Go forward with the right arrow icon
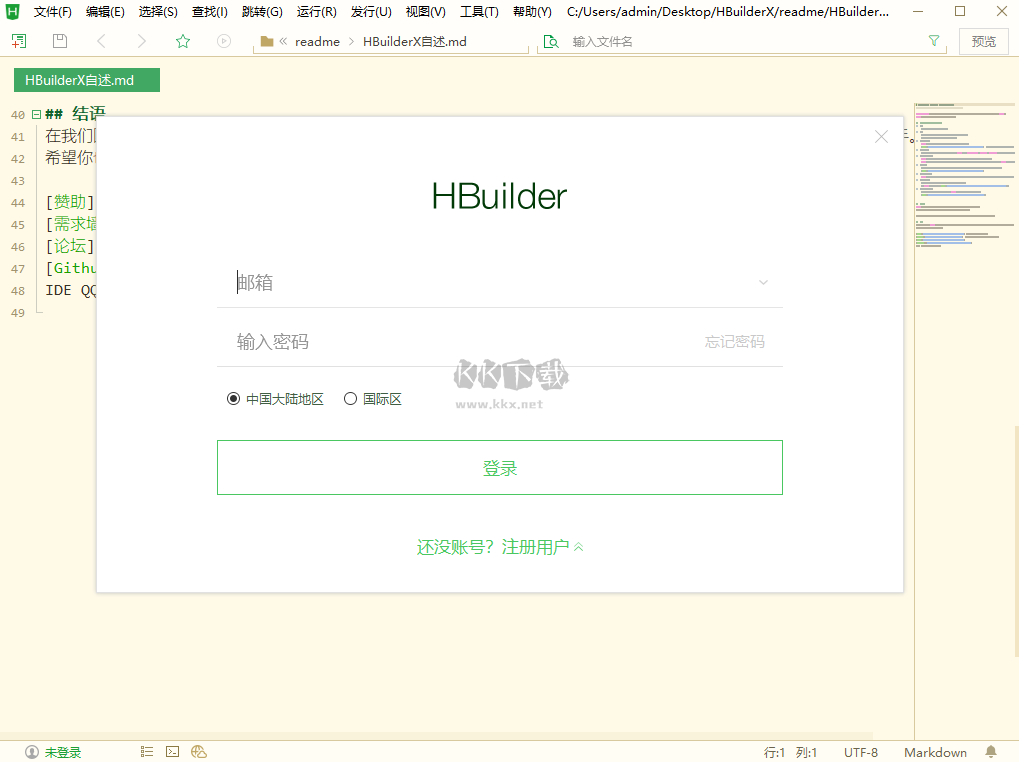This screenshot has width=1019, height=762. tap(142, 41)
